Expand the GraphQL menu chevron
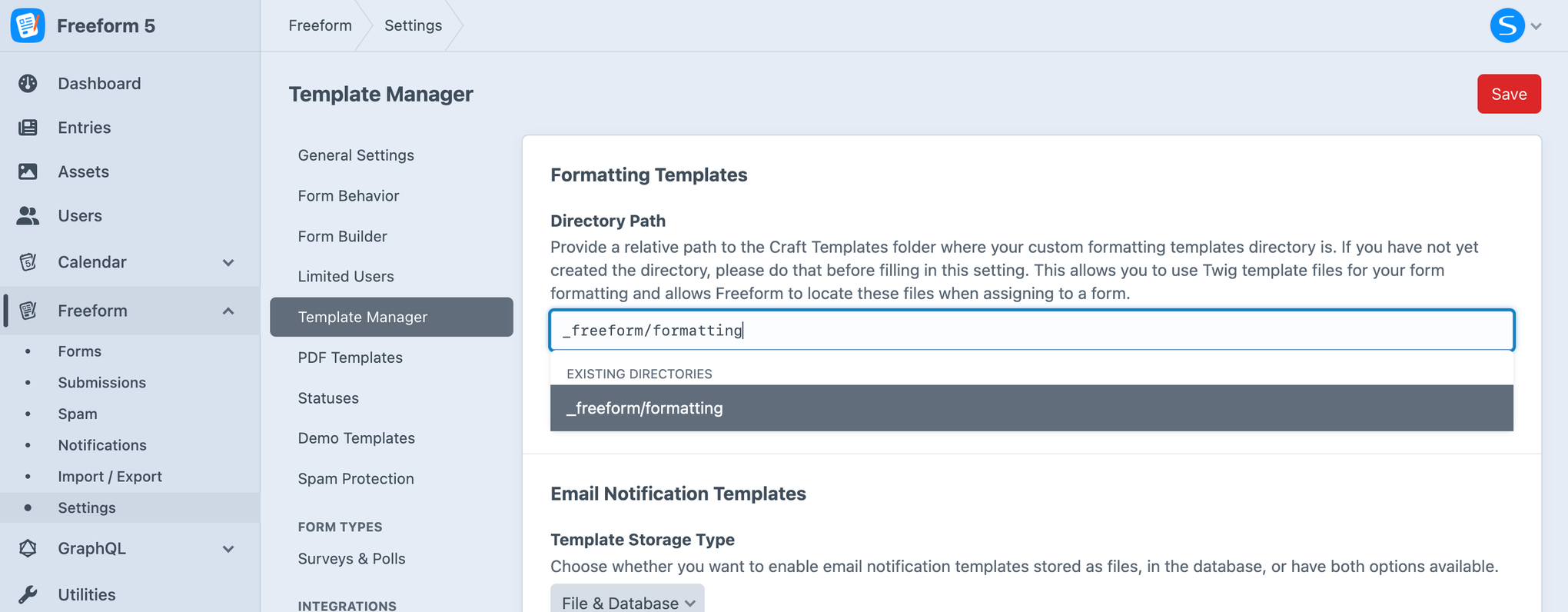Image resolution: width=1568 pixels, height=612 pixels. point(228,547)
